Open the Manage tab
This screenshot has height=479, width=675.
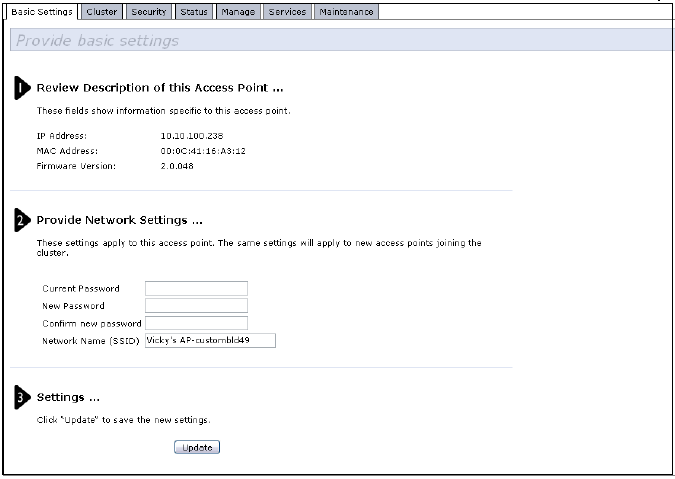point(237,12)
